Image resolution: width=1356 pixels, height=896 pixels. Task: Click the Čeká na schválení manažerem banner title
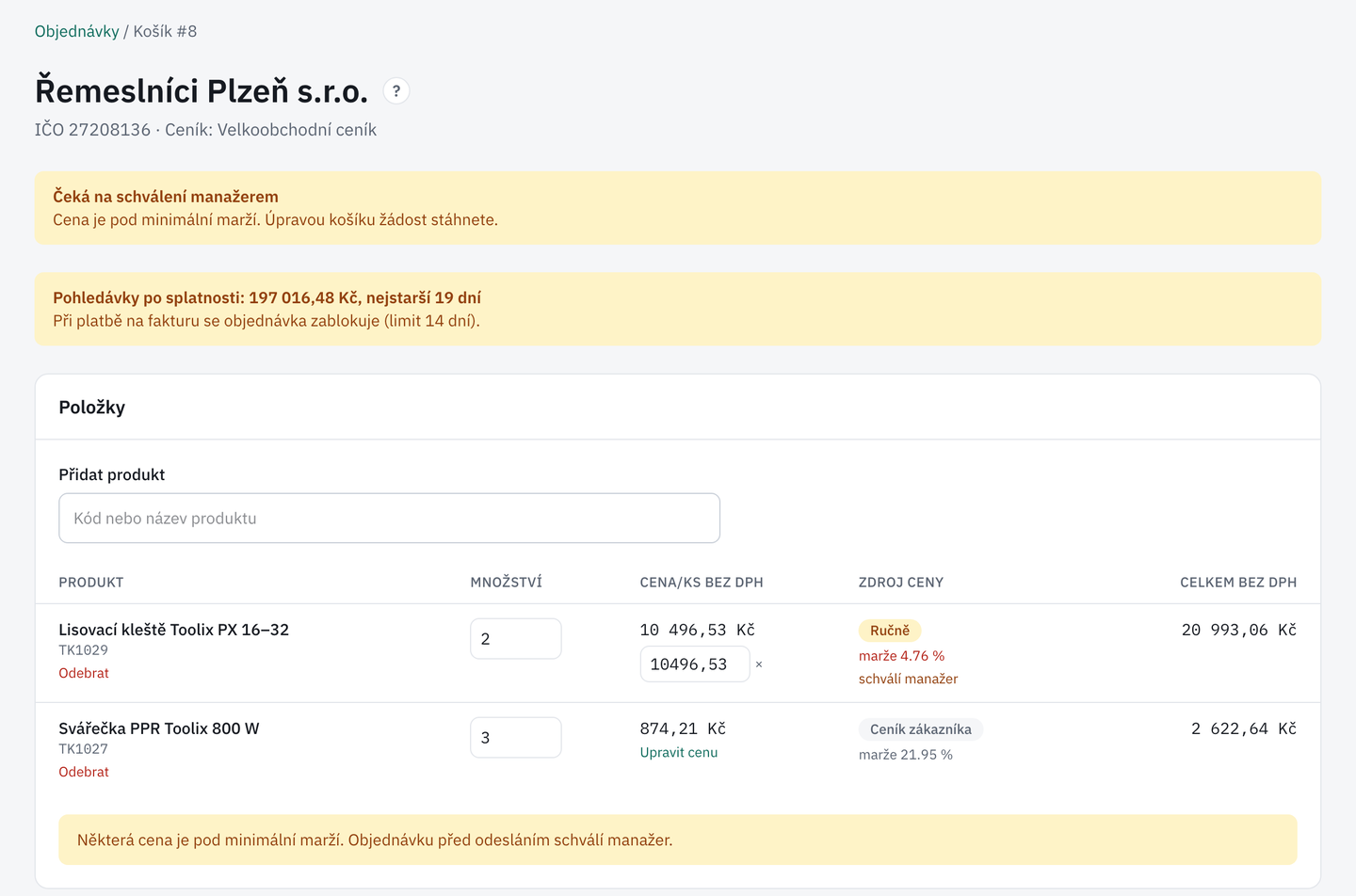click(166, 197)
